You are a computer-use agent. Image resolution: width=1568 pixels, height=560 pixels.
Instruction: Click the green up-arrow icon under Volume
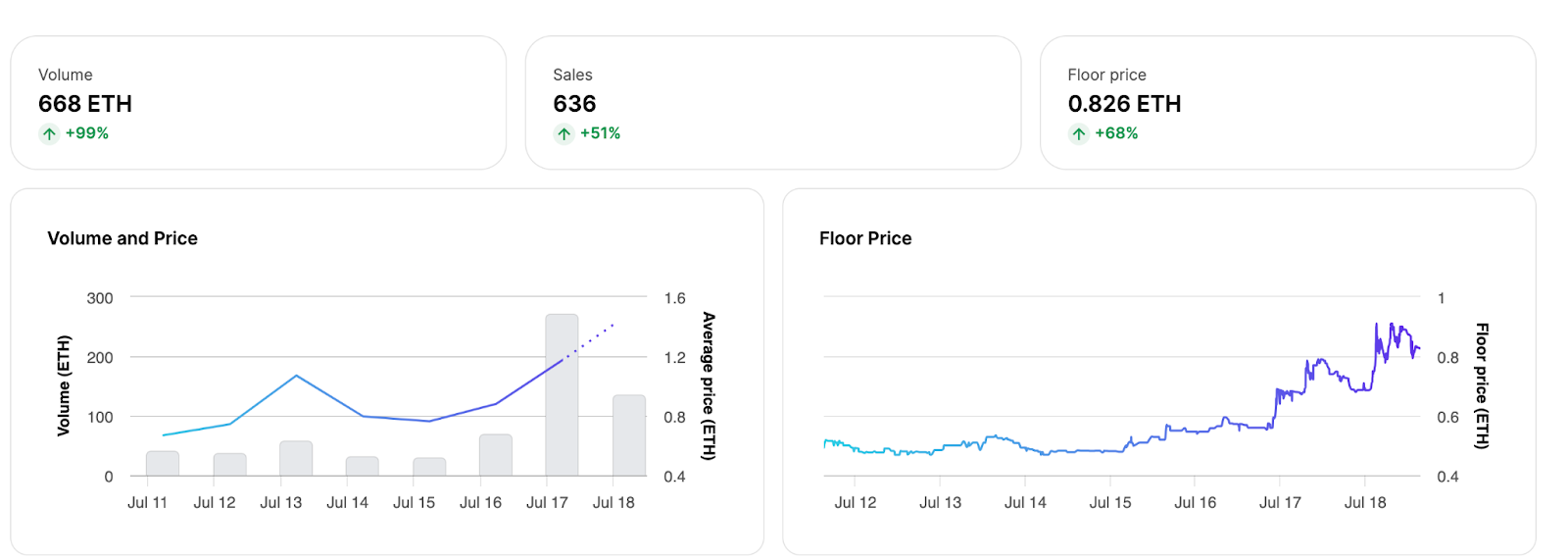[49, 134]
